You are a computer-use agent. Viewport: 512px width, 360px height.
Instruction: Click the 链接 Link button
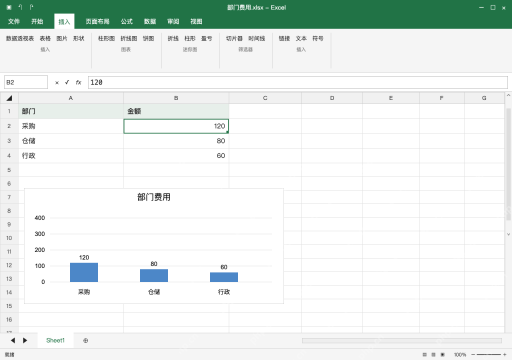[x=284, y=39]
